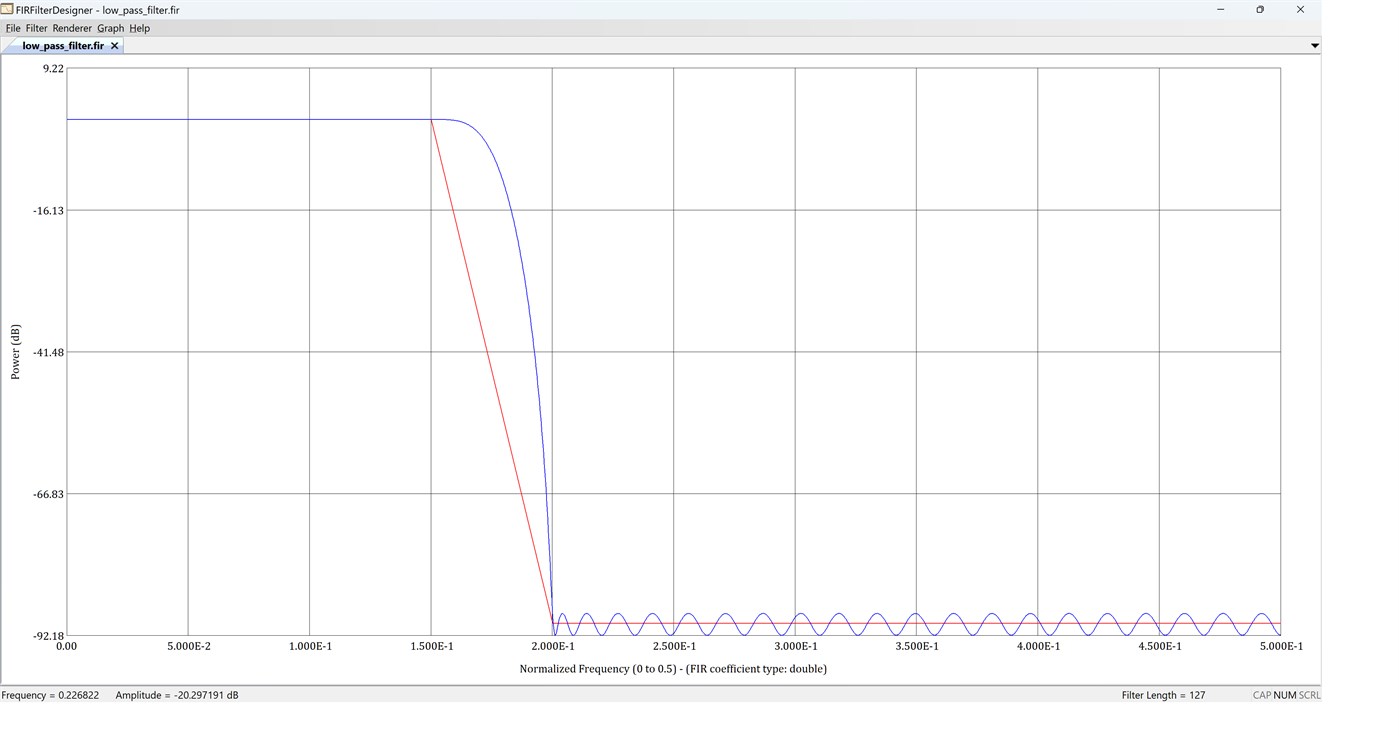Viewport: 1399px width, 743px height.
Task: Restore down the FIRFilterDesigner window
Action: [x=1260, y=9]
